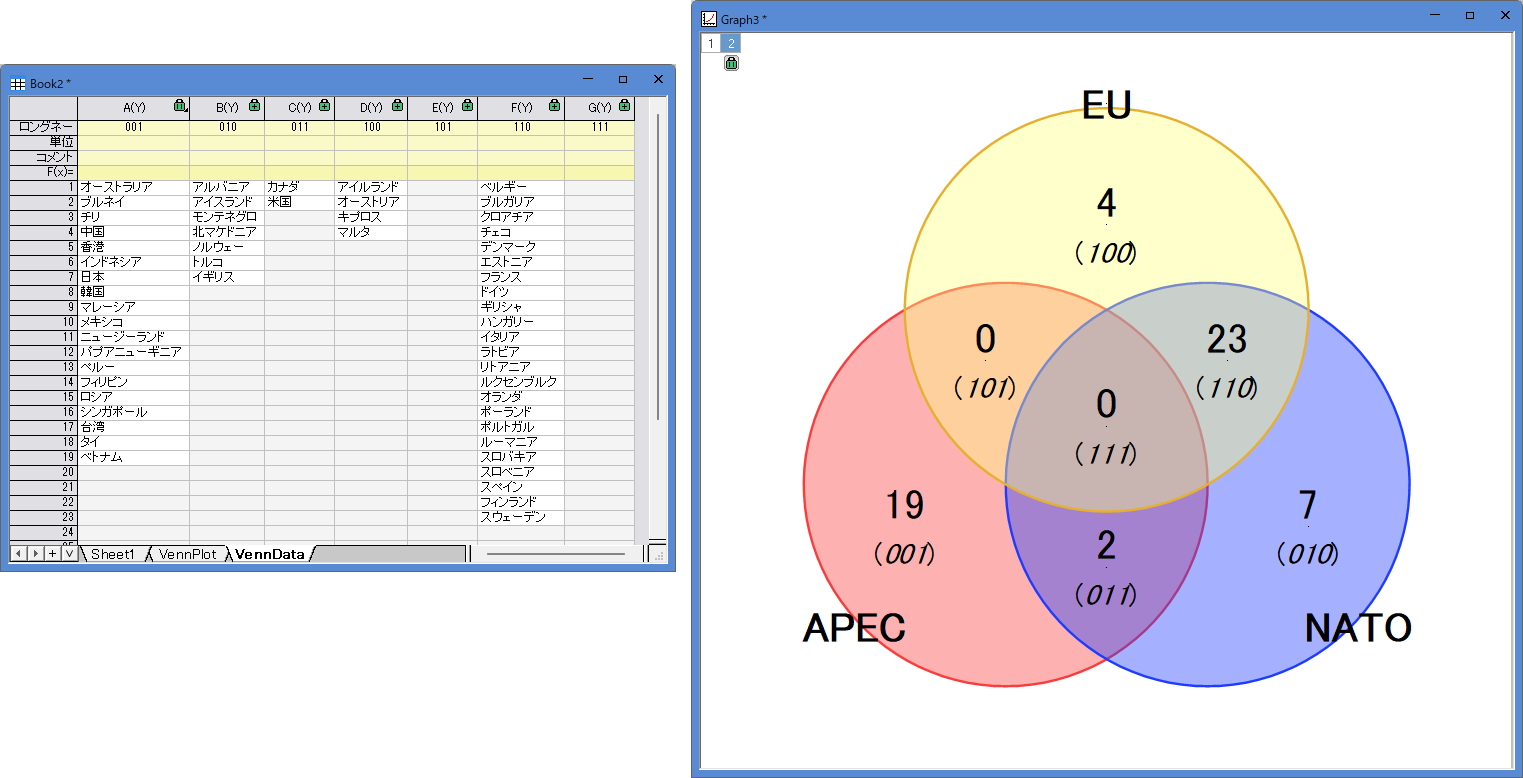Screen dimensions: 1523x778
Task: Select column header C(Y)
Action: pyautogui.click(x=299, y=107)
